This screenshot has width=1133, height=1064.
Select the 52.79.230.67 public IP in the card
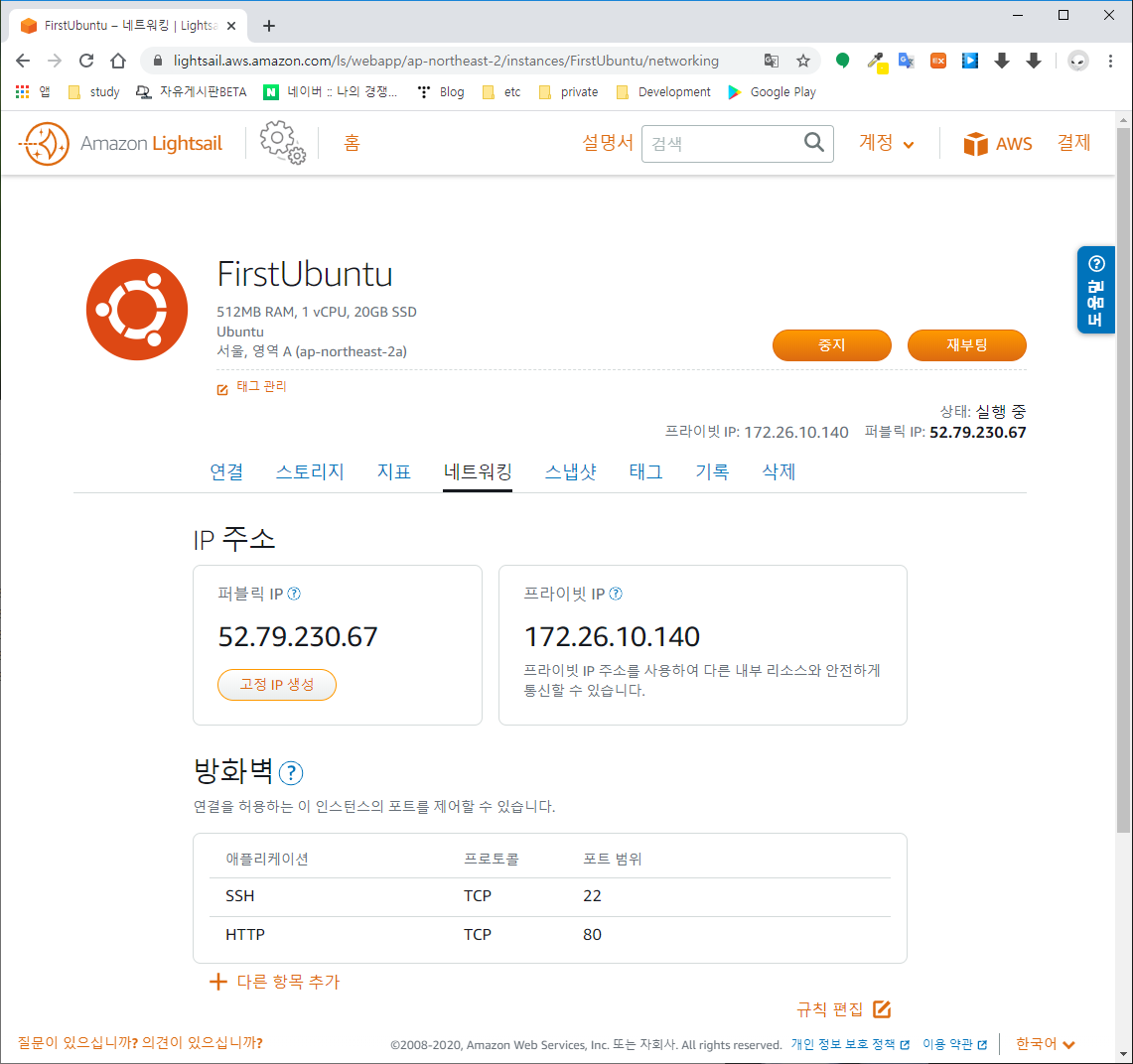(298, 637)
